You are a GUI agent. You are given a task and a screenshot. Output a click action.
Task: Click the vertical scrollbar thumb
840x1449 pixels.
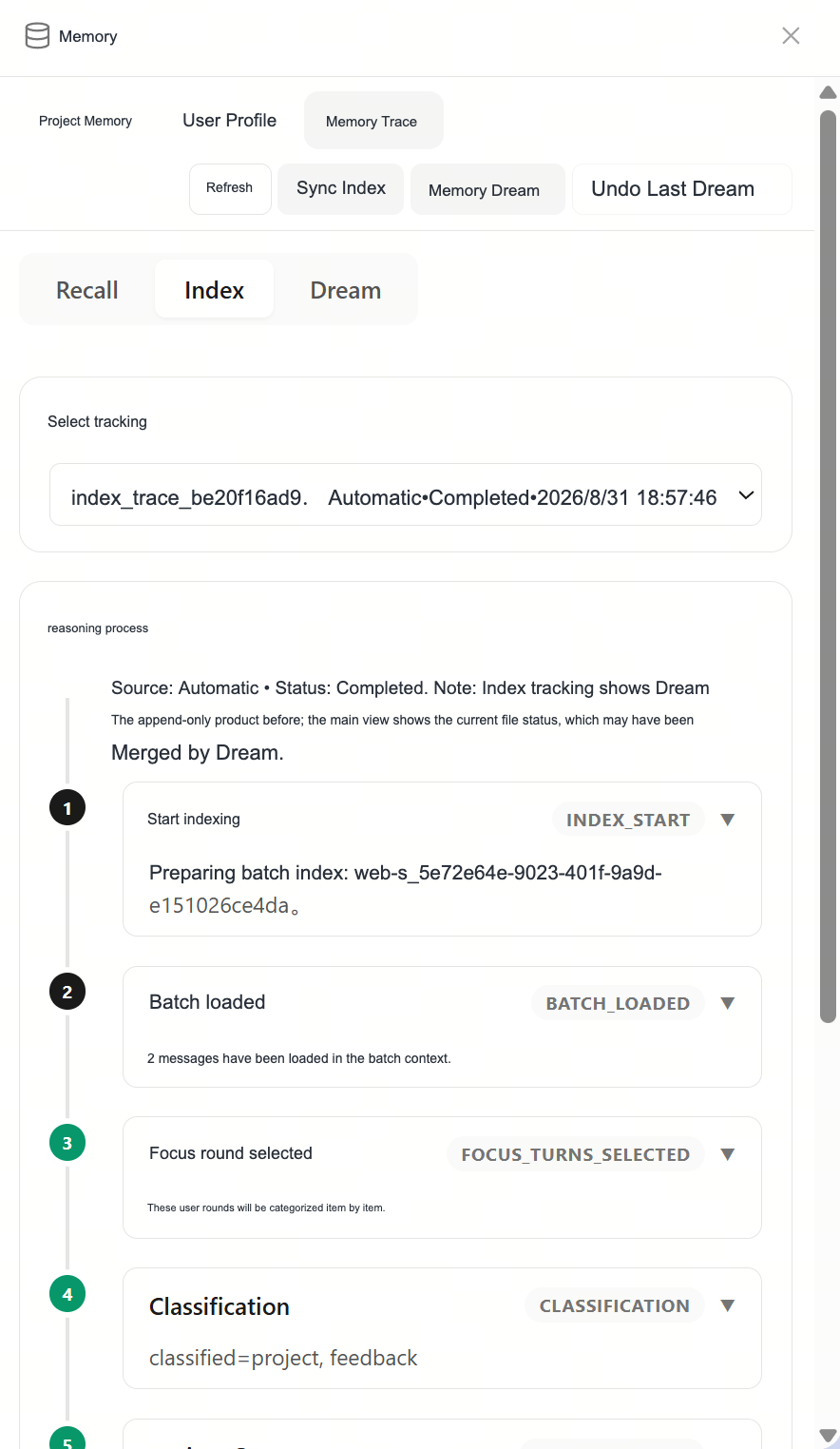coord(829,566)
